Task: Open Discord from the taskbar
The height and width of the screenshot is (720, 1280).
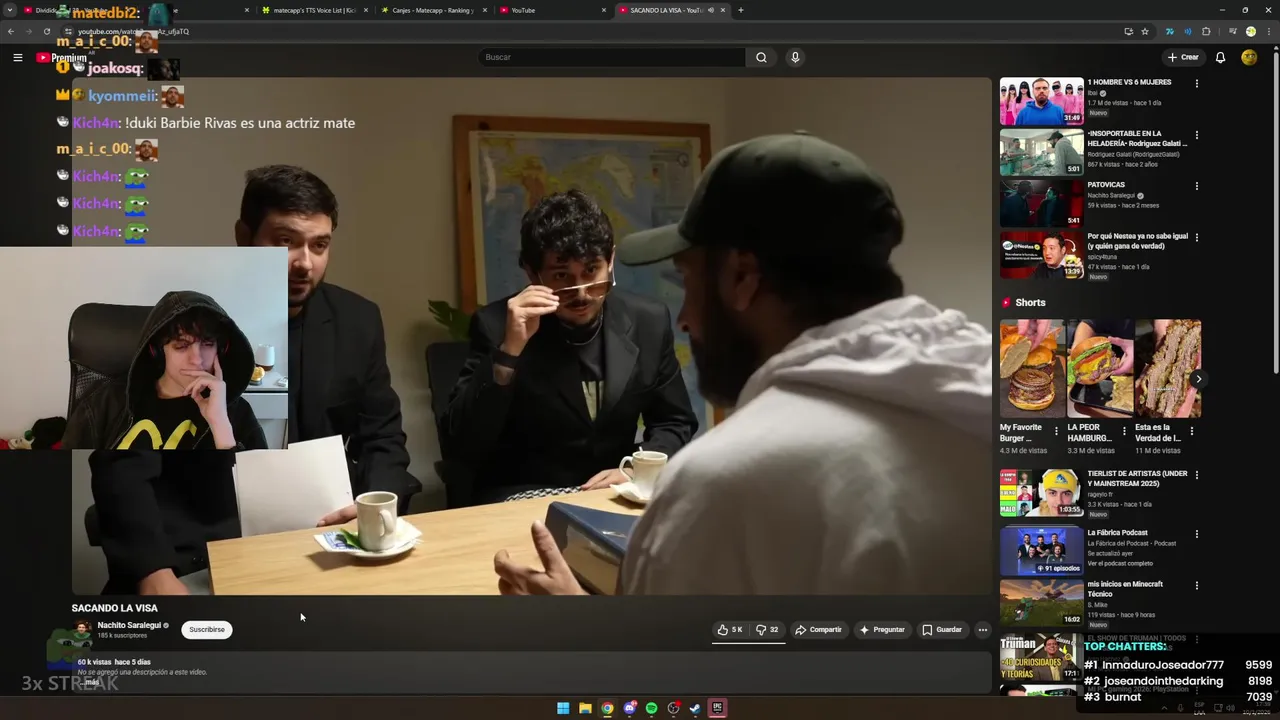Action: pyautogui.click(x=629, y=708)
